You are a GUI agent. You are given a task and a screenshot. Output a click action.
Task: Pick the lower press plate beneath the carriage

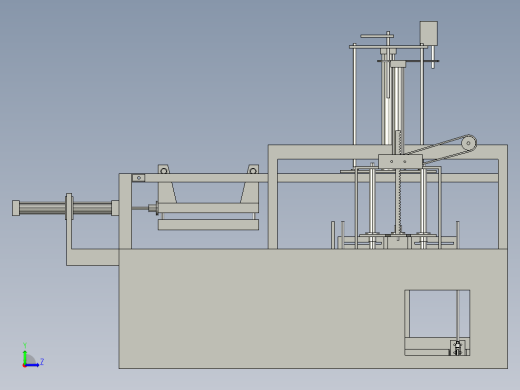208,225
